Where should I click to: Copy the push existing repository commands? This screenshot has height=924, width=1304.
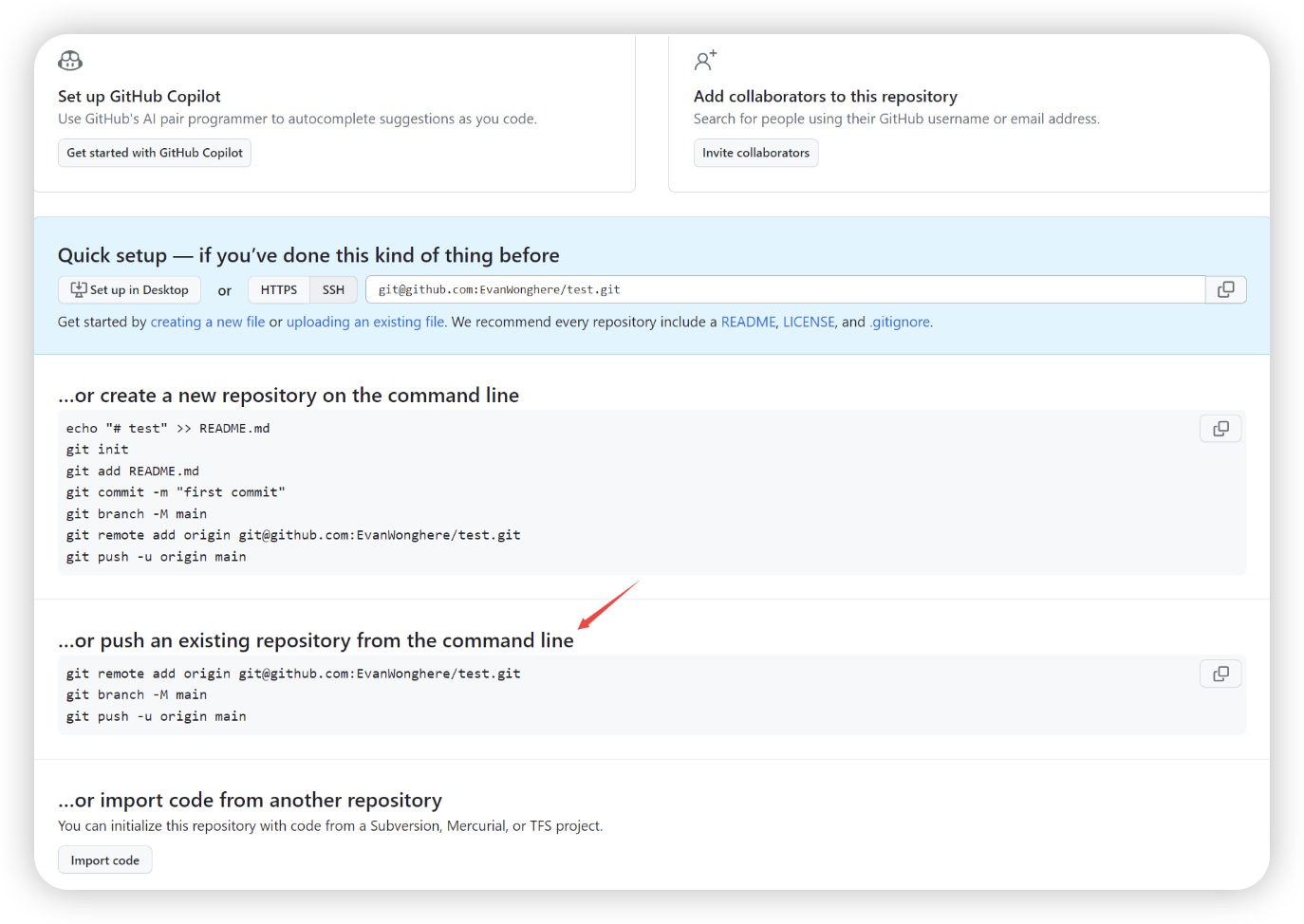coord(1220,674)
